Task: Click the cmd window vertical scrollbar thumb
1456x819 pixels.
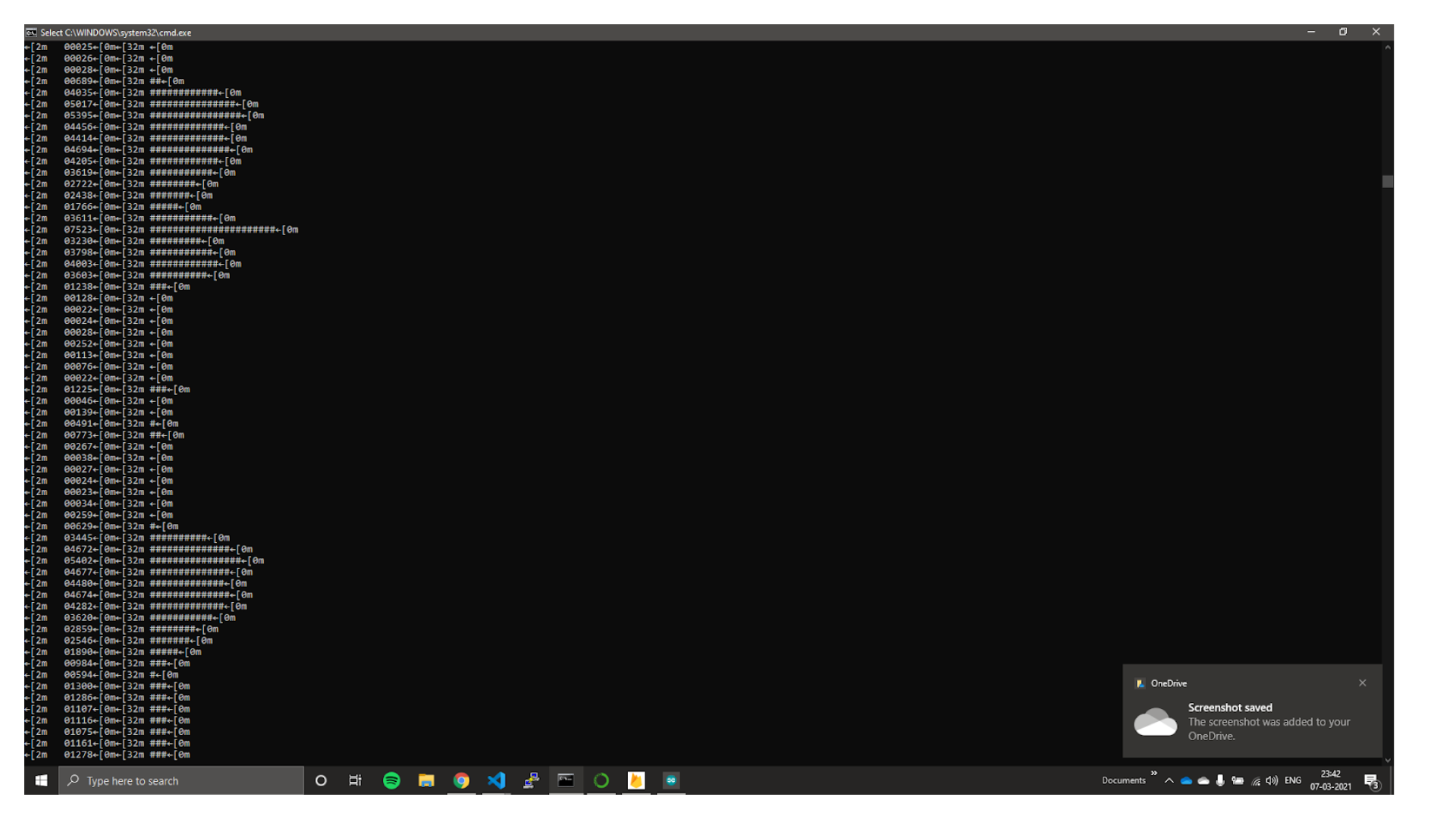Action: pyautogui.click(x=1387, y=181)
